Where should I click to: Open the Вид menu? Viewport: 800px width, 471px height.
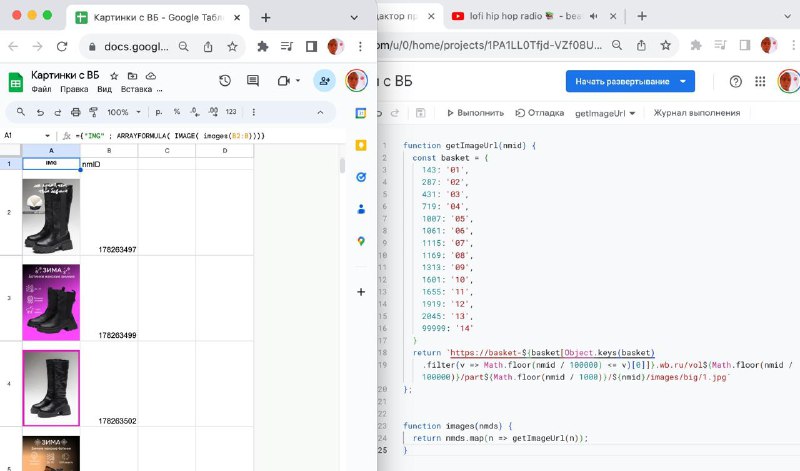(105, 89)
